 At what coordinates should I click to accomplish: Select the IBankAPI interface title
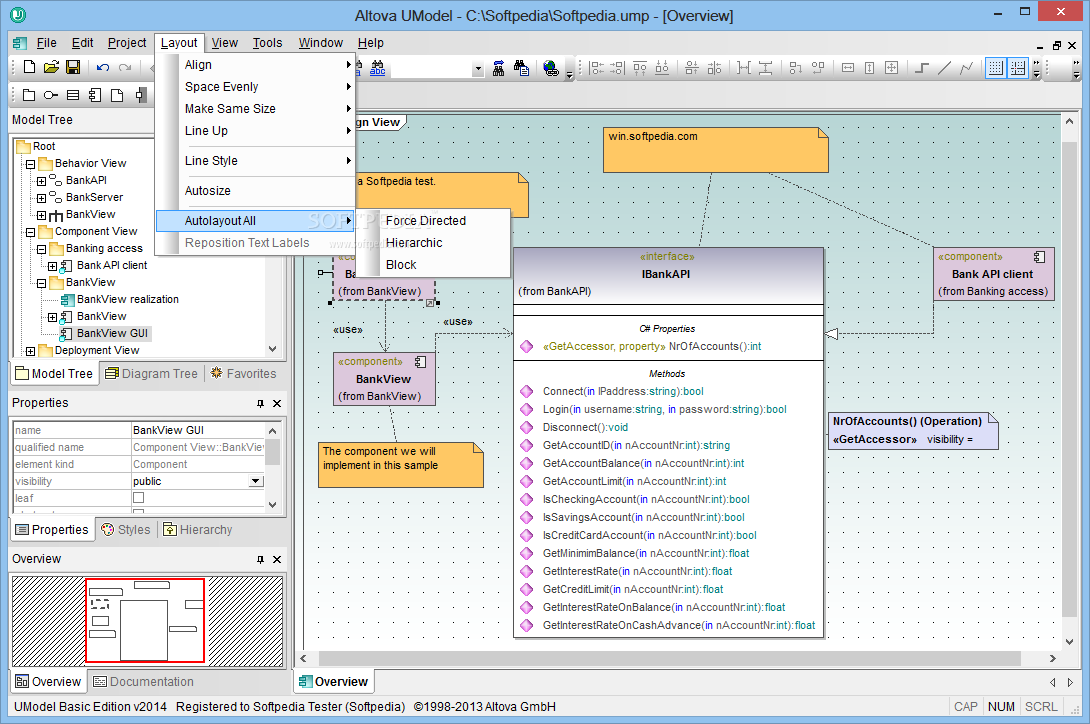tap(666, 274)
